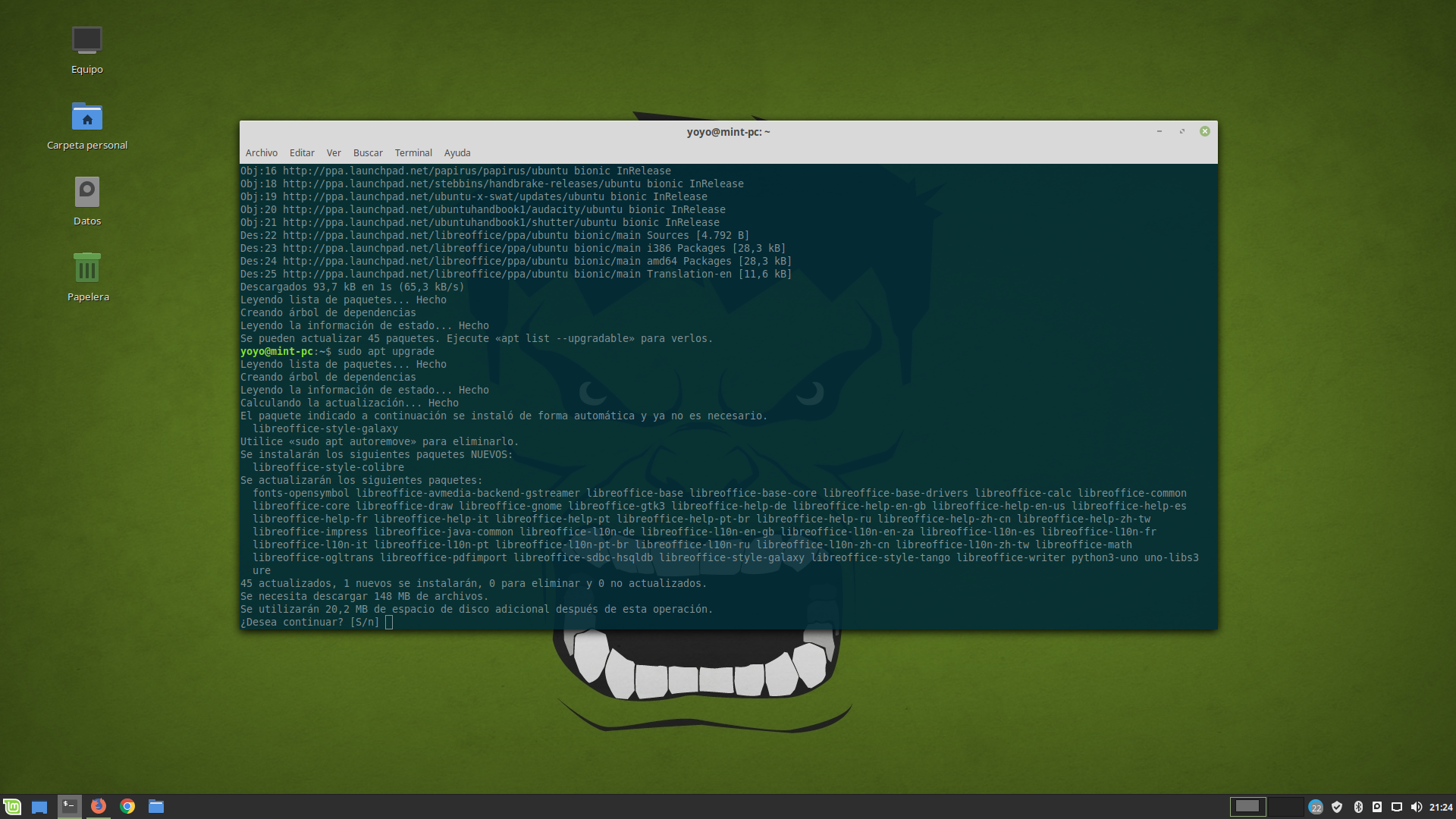Click the Terminal taskbar button

tap(69, 806)
